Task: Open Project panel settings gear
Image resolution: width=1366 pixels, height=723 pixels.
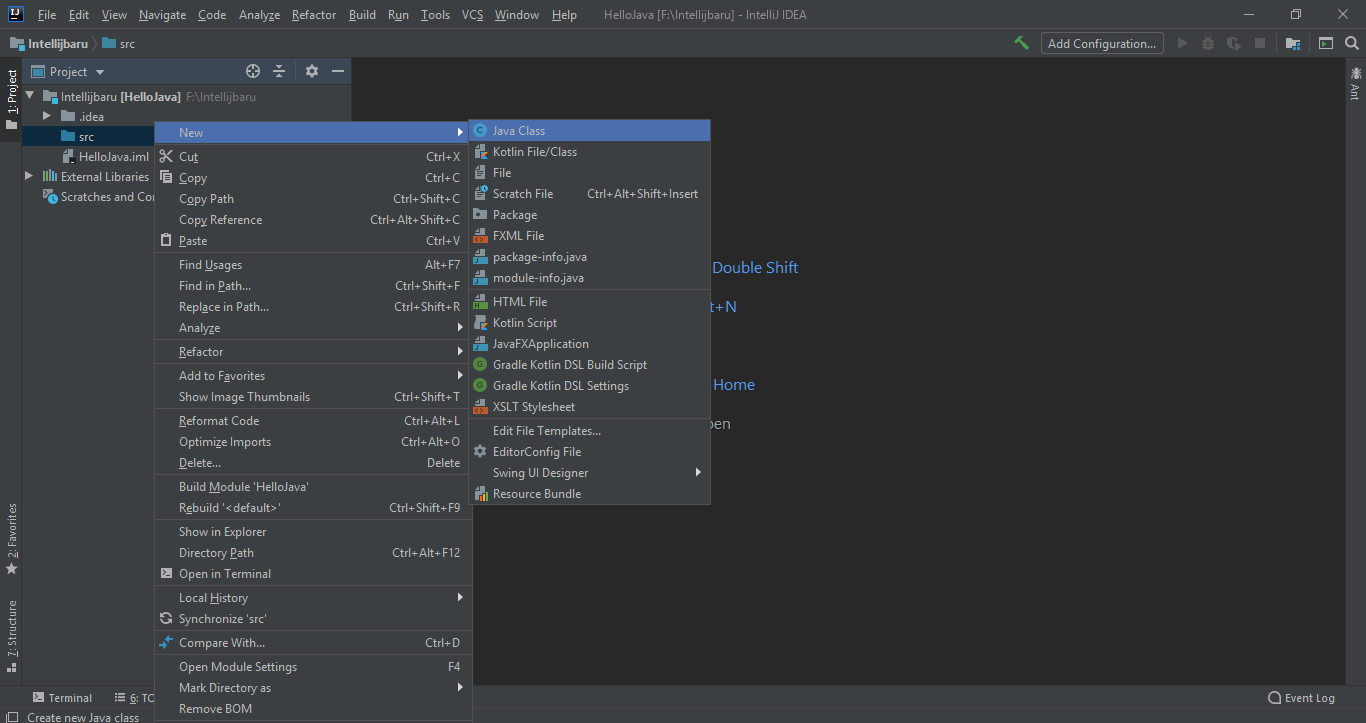Action: click(x=312, y=71)
